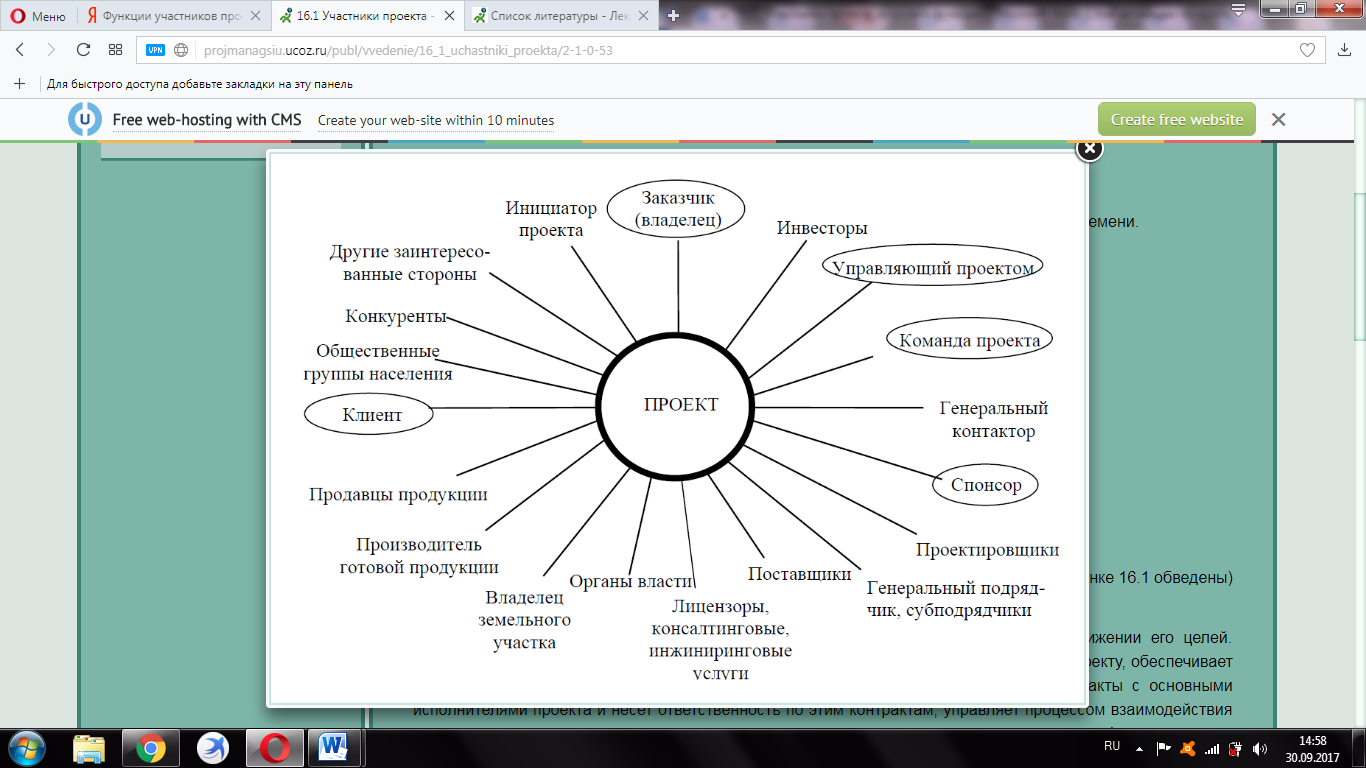Open the Speed Dial grid icon

pos(115,49)
